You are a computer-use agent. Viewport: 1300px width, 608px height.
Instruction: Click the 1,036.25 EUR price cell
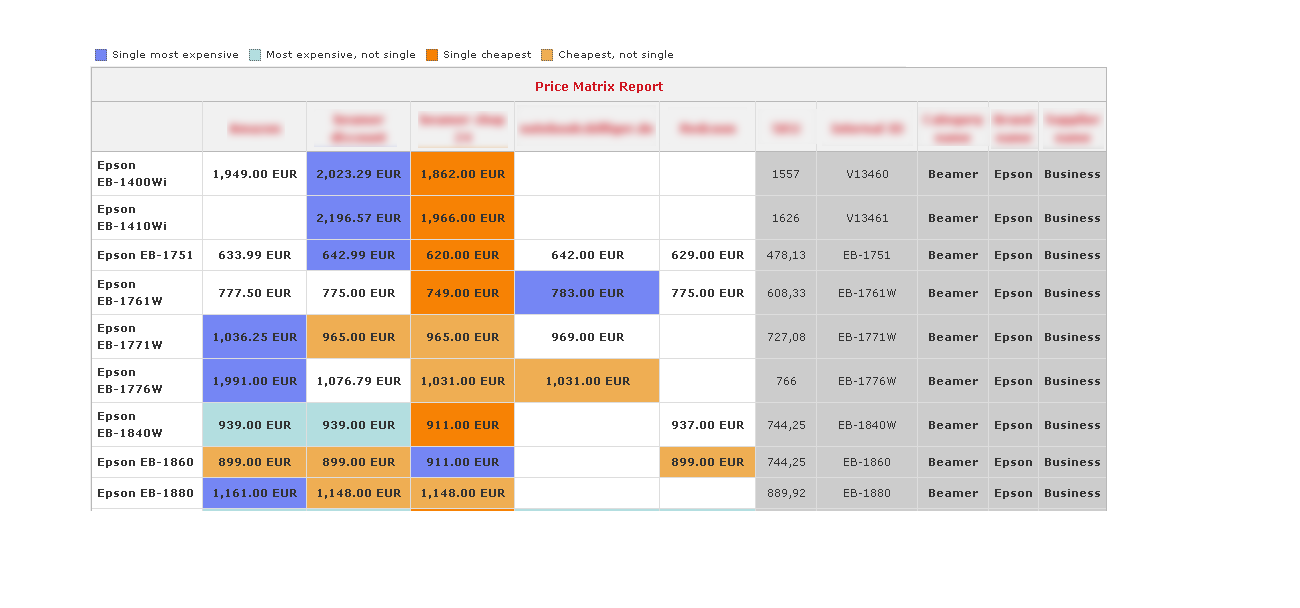click(255, 337)
